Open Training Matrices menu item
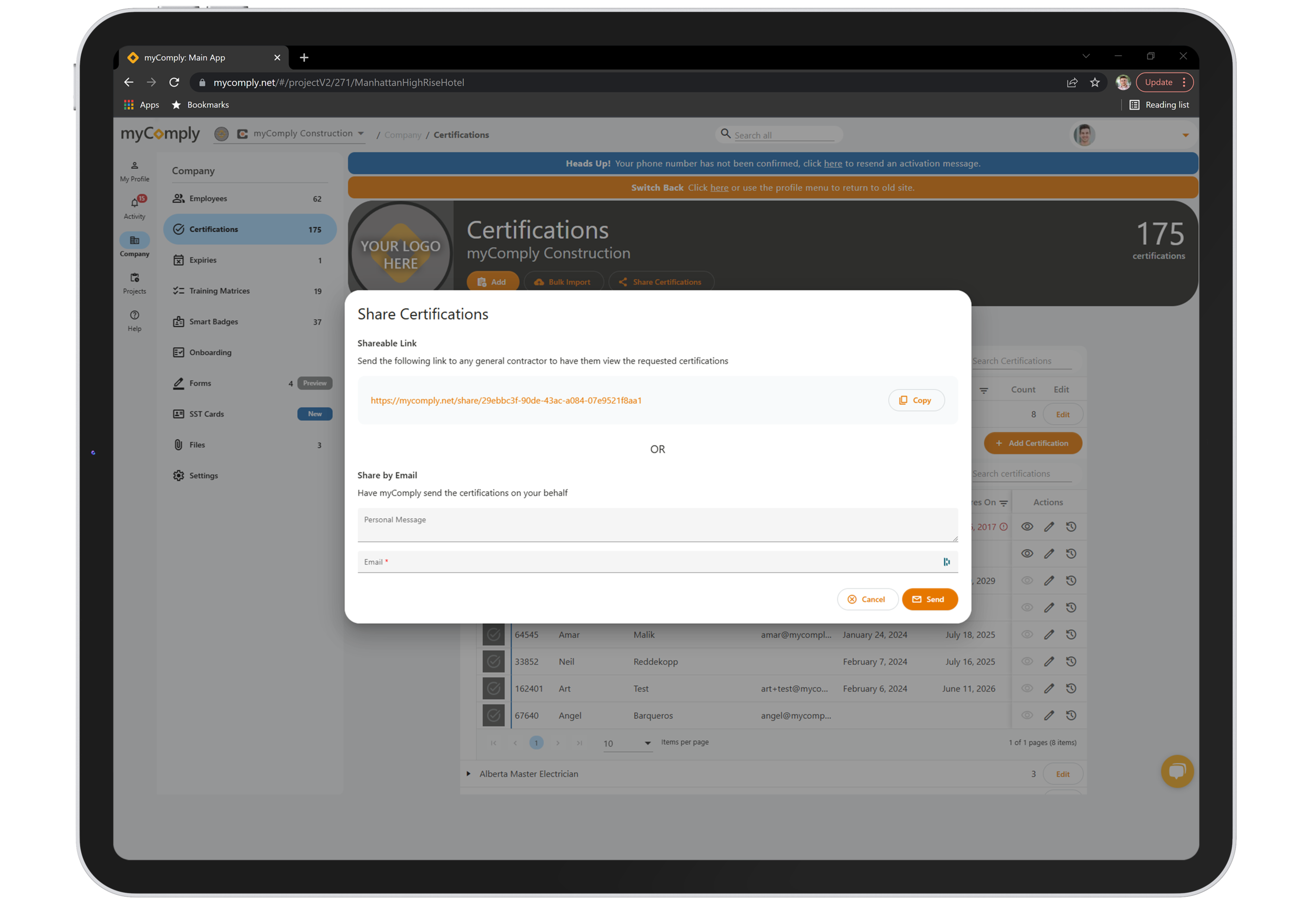Image resolution: width=1316 pixels, height=905 pixels. (x=249, y=291)
